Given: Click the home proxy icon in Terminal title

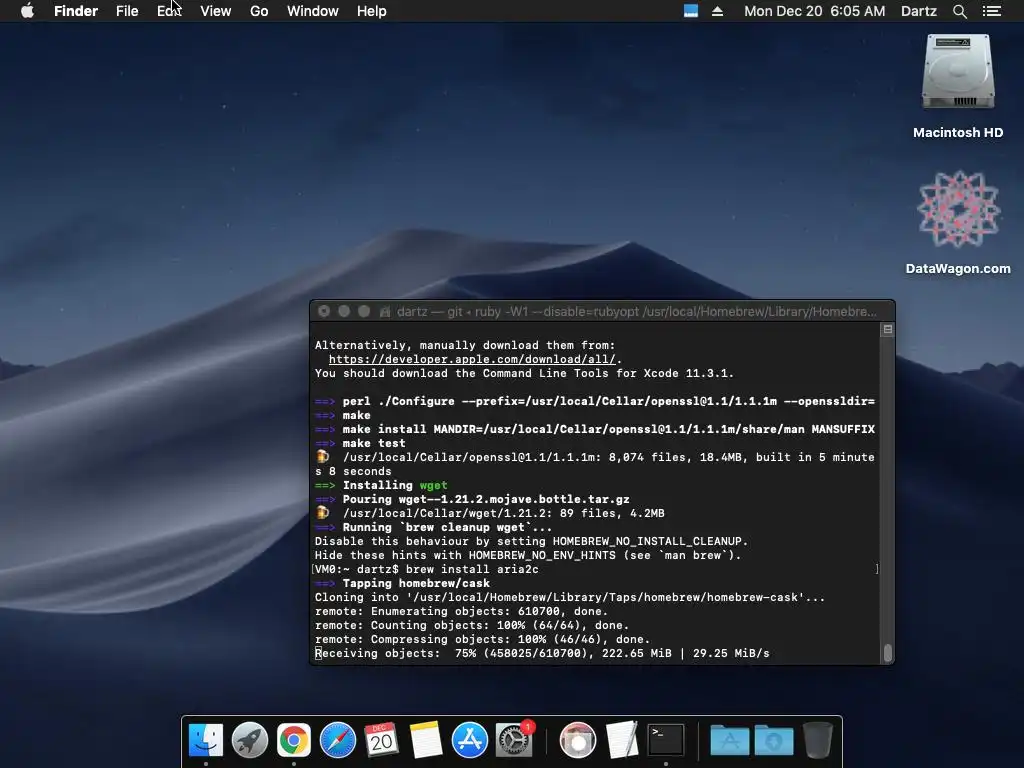Looking at the screenshot, I should point(385,312).
